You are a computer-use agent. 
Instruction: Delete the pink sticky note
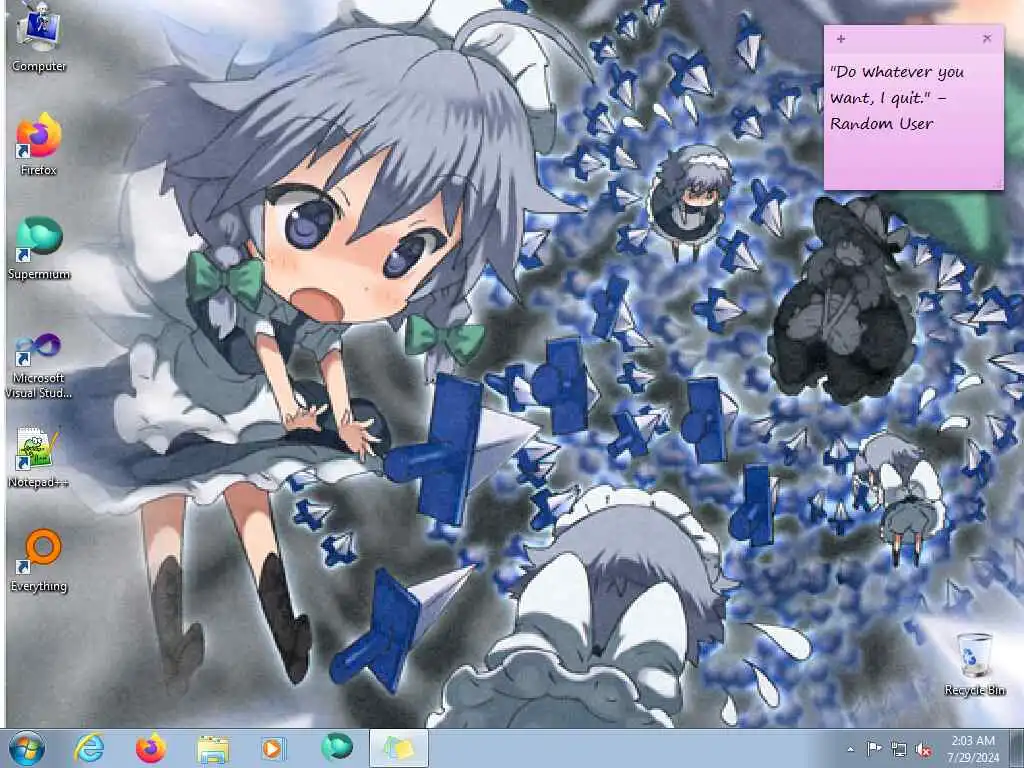[987, 39]
